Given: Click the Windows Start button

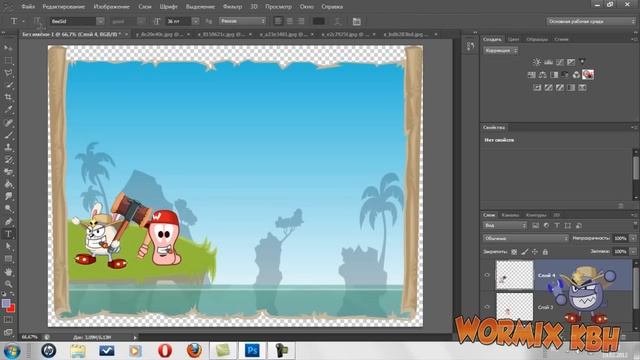Looking at the screenshot, I should (12, 351).
